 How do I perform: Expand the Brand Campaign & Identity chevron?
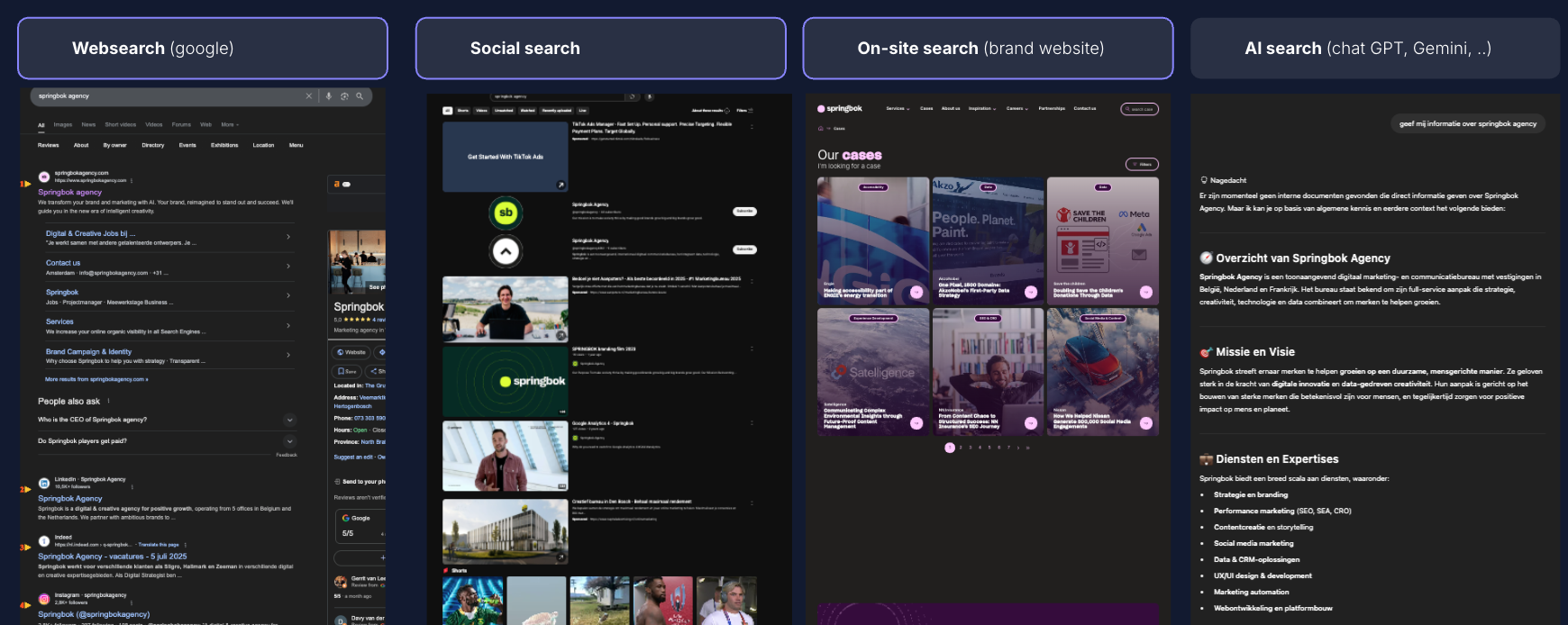(x=288, y=355)
